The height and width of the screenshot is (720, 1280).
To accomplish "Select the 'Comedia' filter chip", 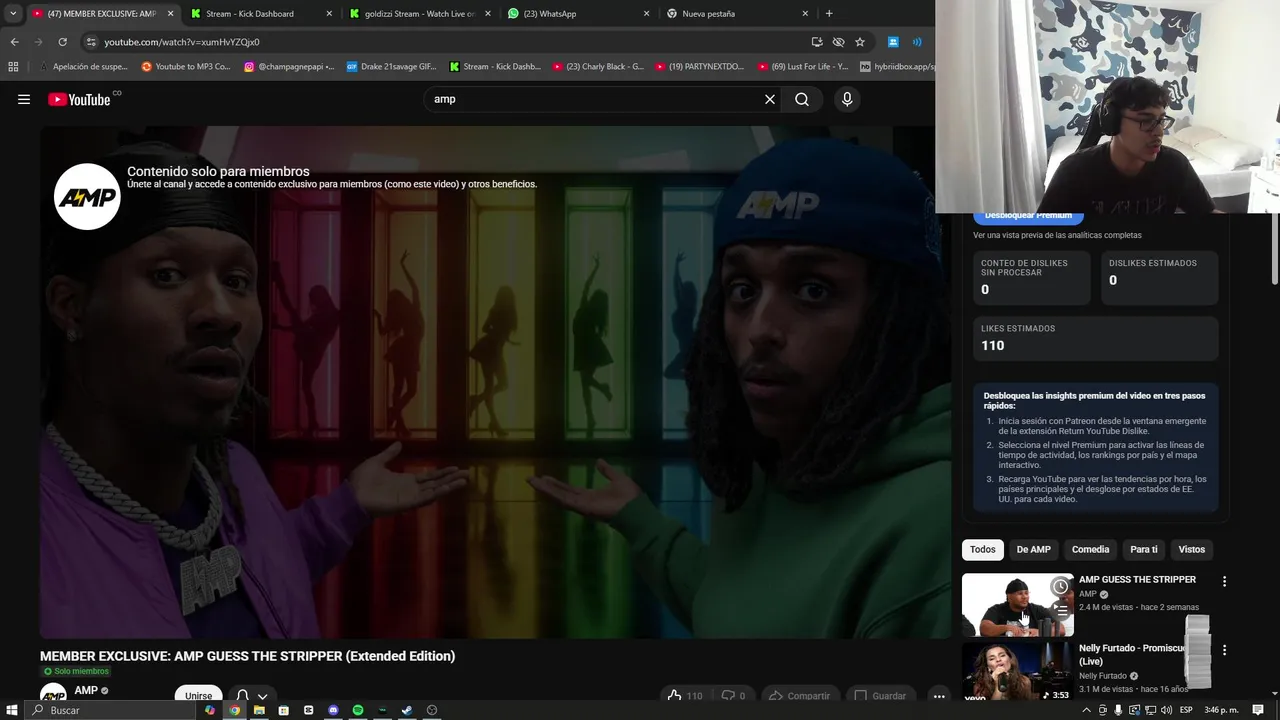I will tap(1090, 549).
